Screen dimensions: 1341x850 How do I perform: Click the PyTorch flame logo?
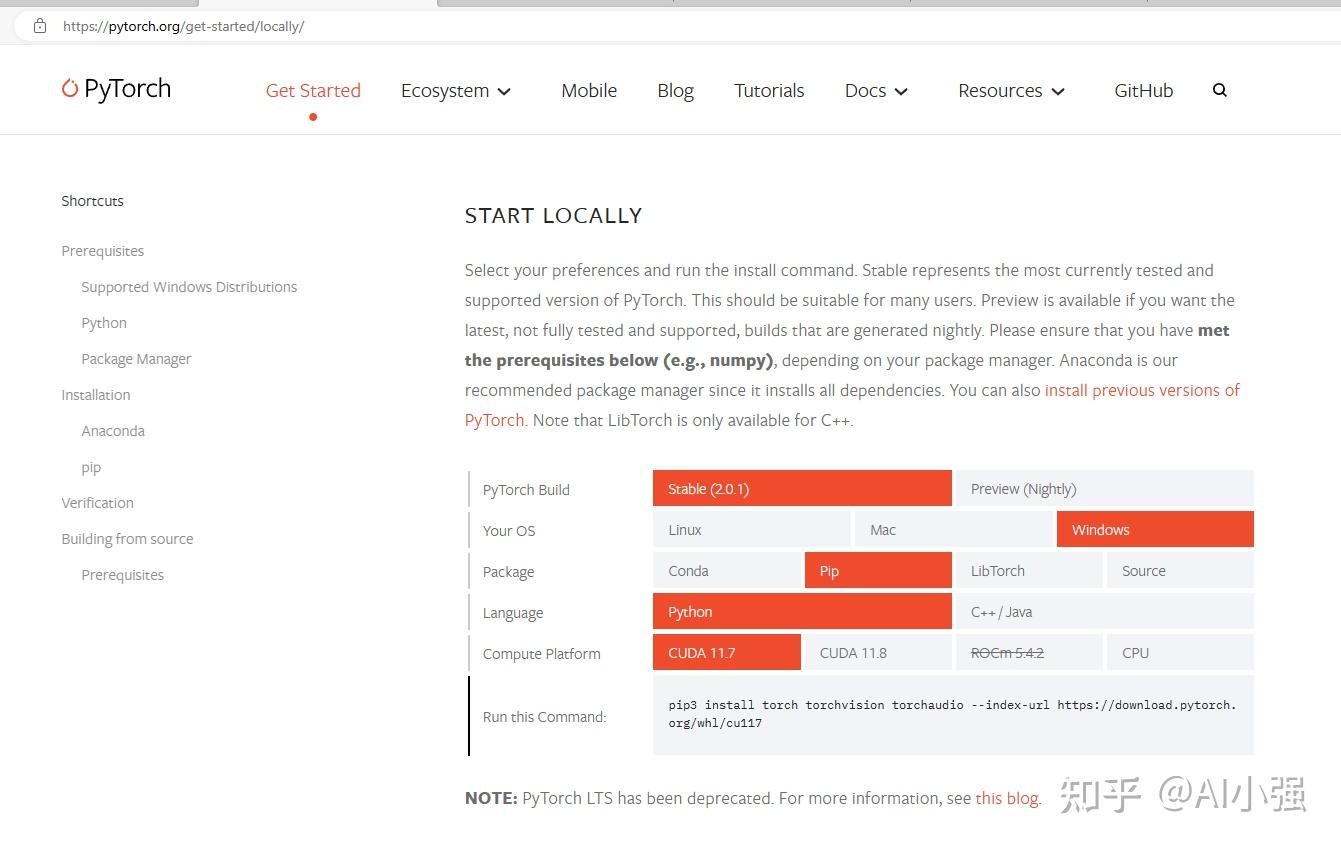[x=70, y=89]
